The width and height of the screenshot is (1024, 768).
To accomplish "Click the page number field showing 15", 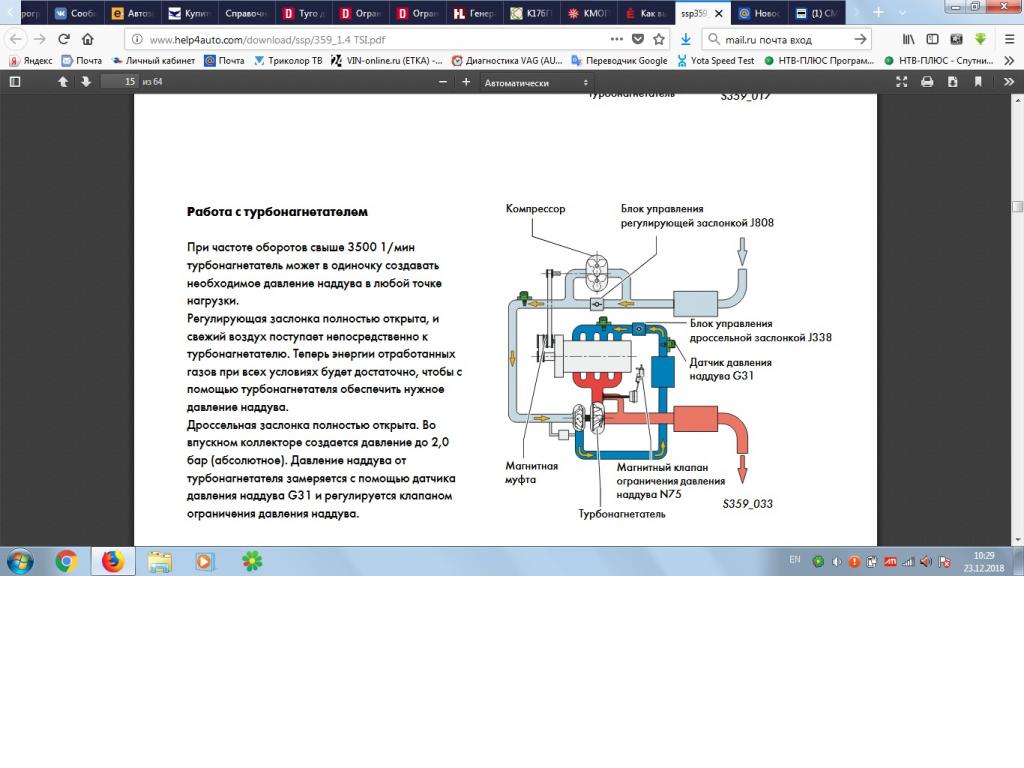I will tap(119, 82).
